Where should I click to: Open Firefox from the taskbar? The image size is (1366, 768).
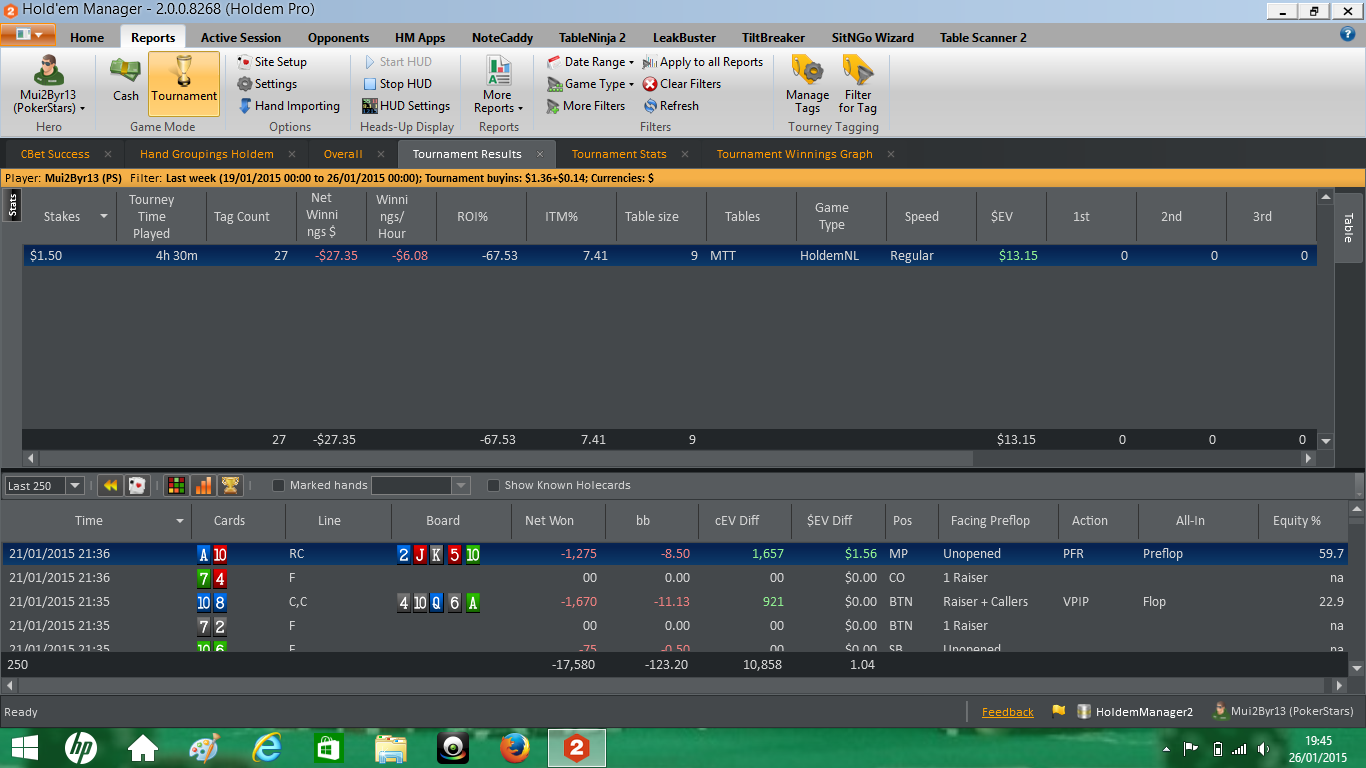point(514,747)
